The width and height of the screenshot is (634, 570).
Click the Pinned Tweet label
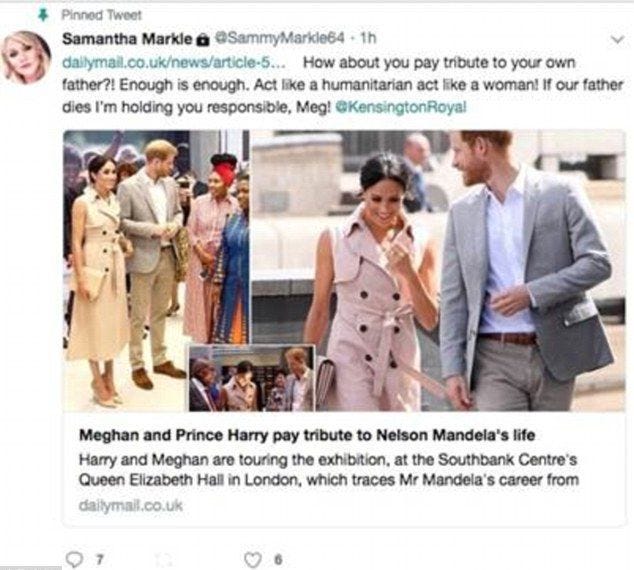[101, 15]
